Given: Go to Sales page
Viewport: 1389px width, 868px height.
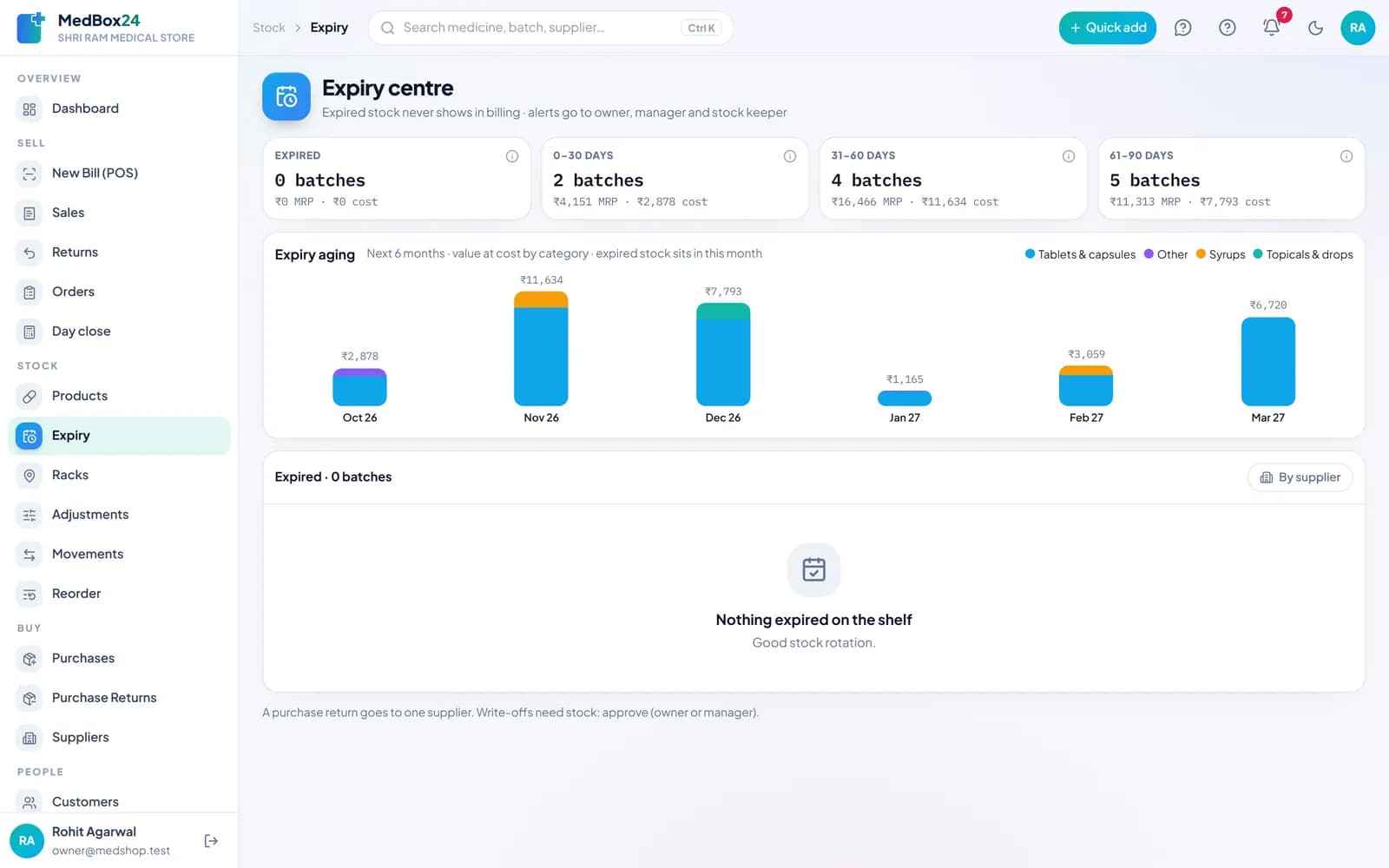Looking at the screenshot, I should point(119,213).
